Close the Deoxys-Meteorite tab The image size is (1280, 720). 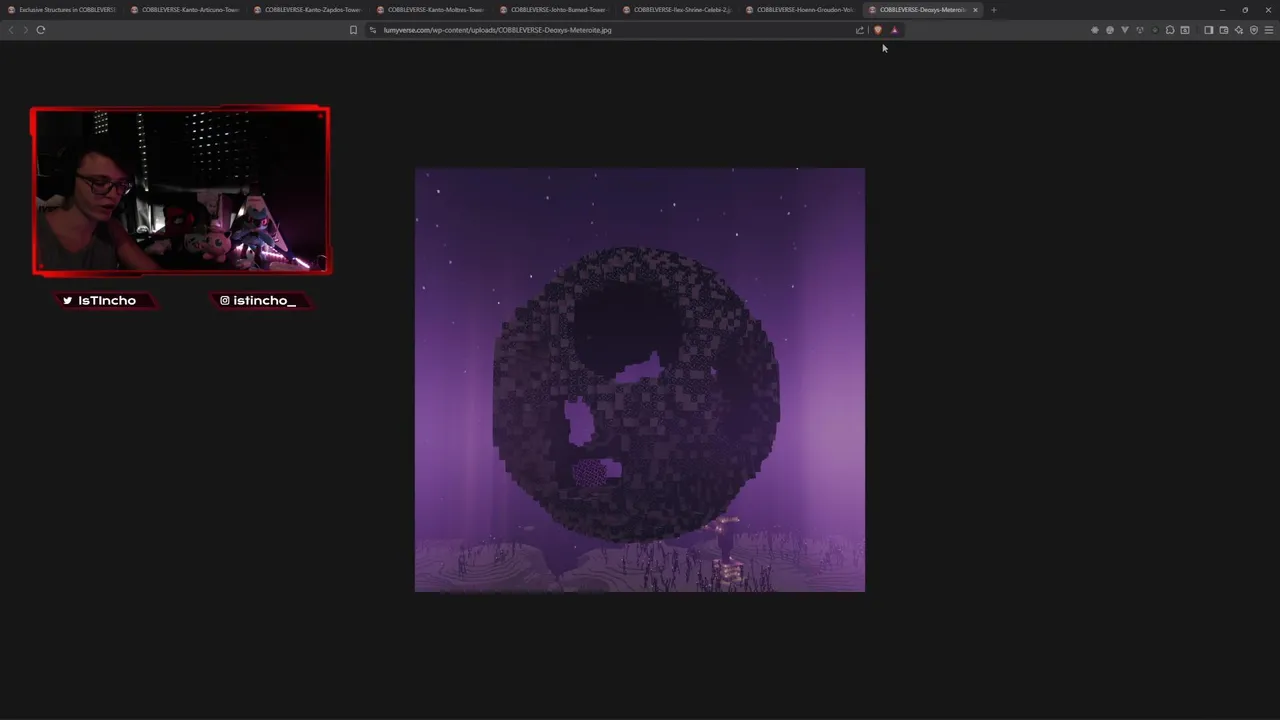pyautogui.click(x=975, y=10)
